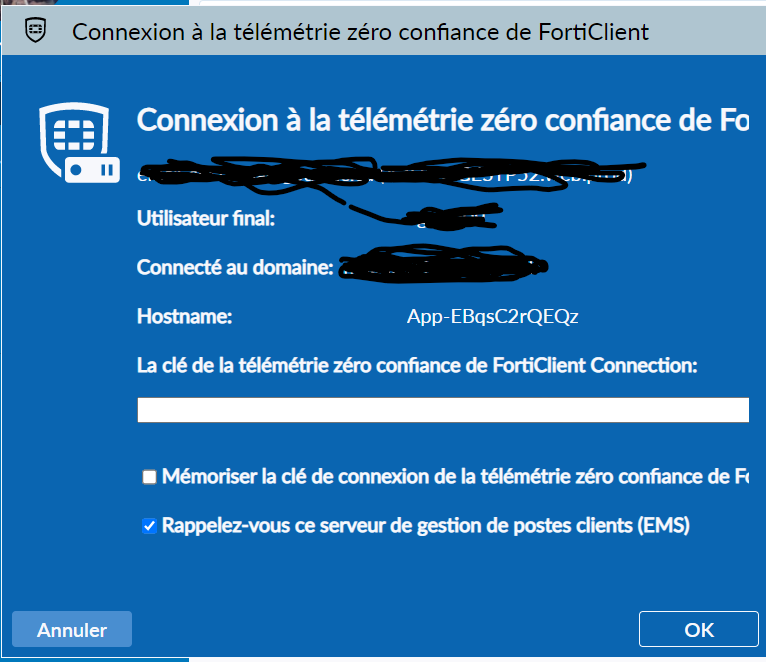This screenshot has width=766, height=662.
Task: Confirm the dialog with OK
Action: [x=699, y=630]
